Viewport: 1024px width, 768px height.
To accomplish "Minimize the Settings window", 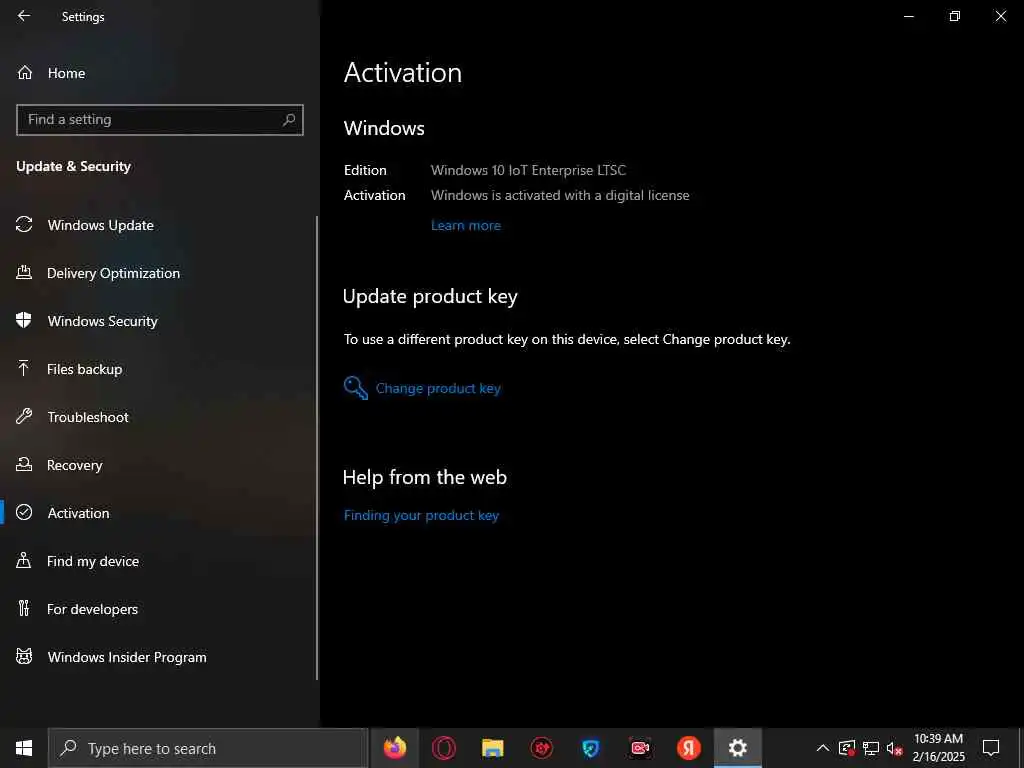I will [x=908, y=16].
